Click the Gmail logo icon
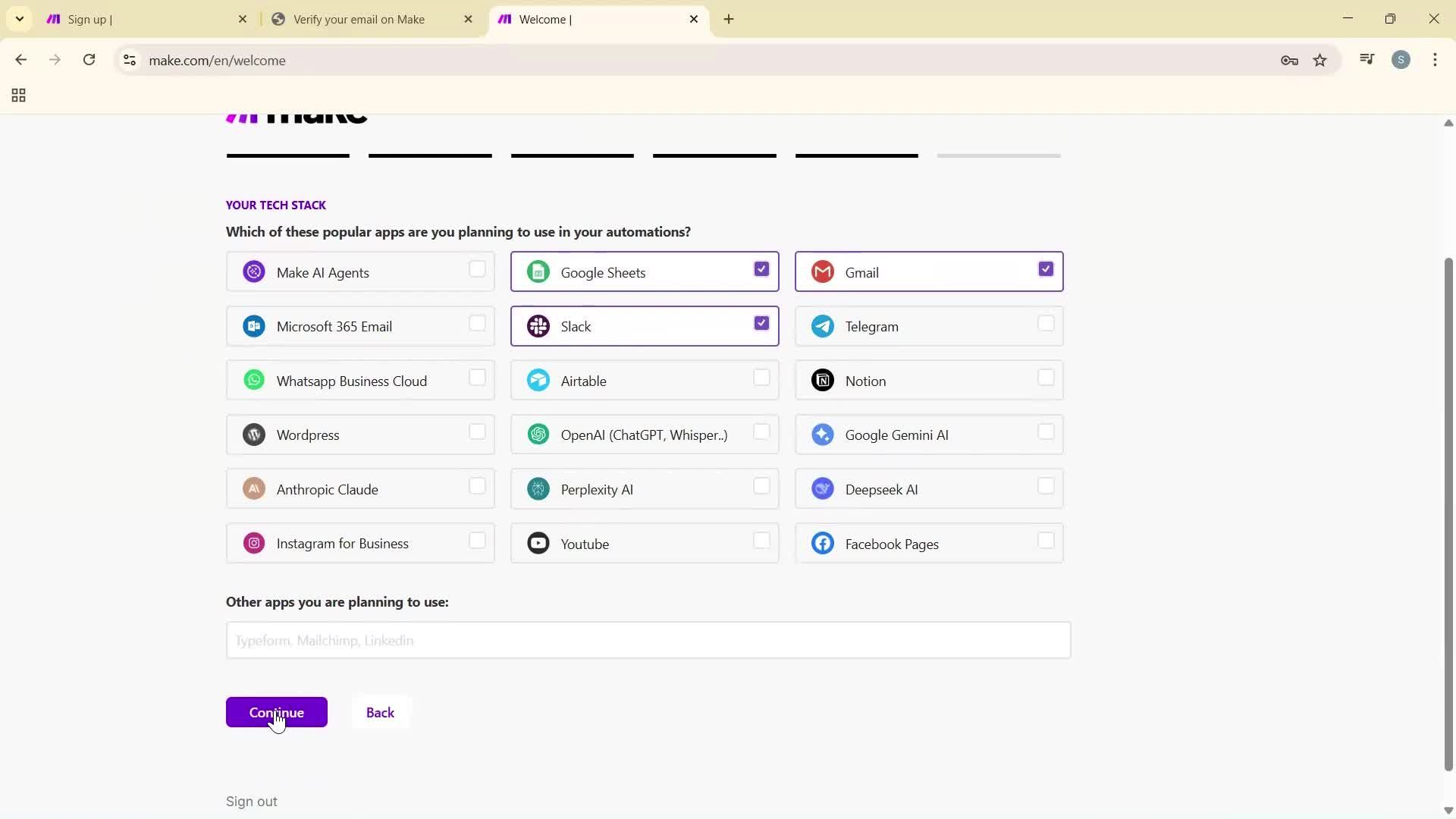 823,271
